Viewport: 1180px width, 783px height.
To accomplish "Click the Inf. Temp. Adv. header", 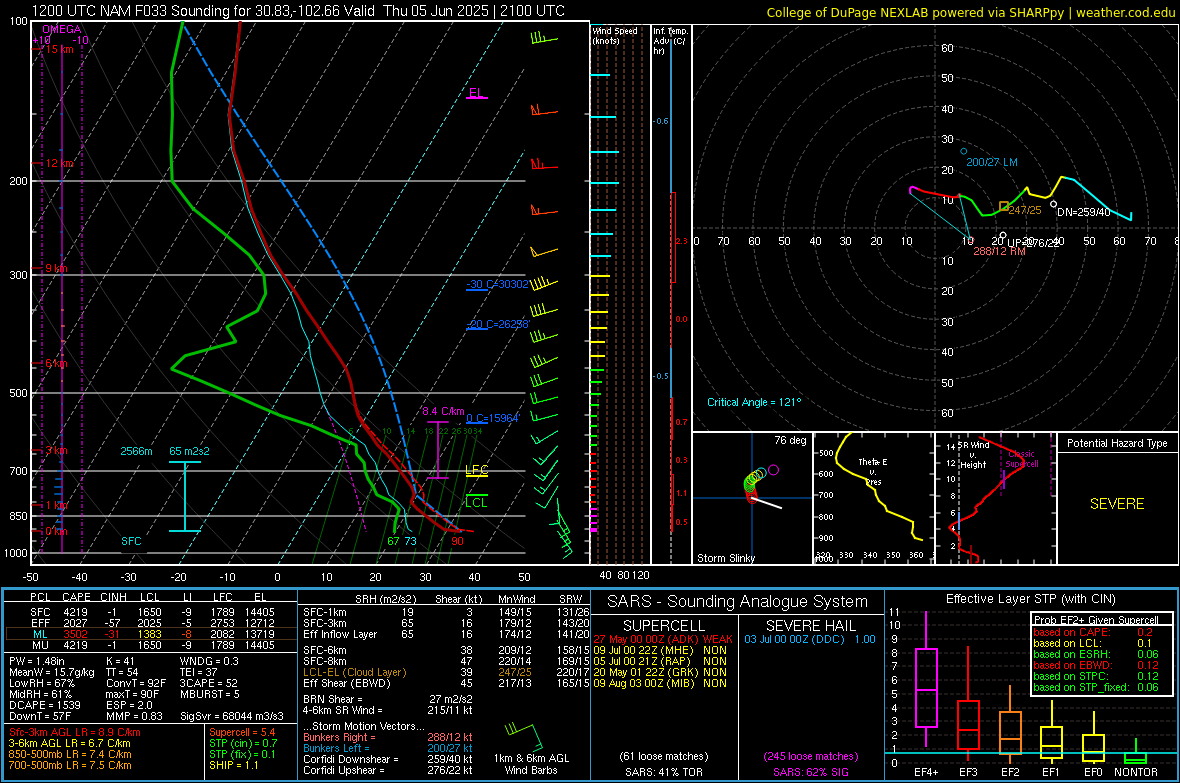I will point(670,41).
